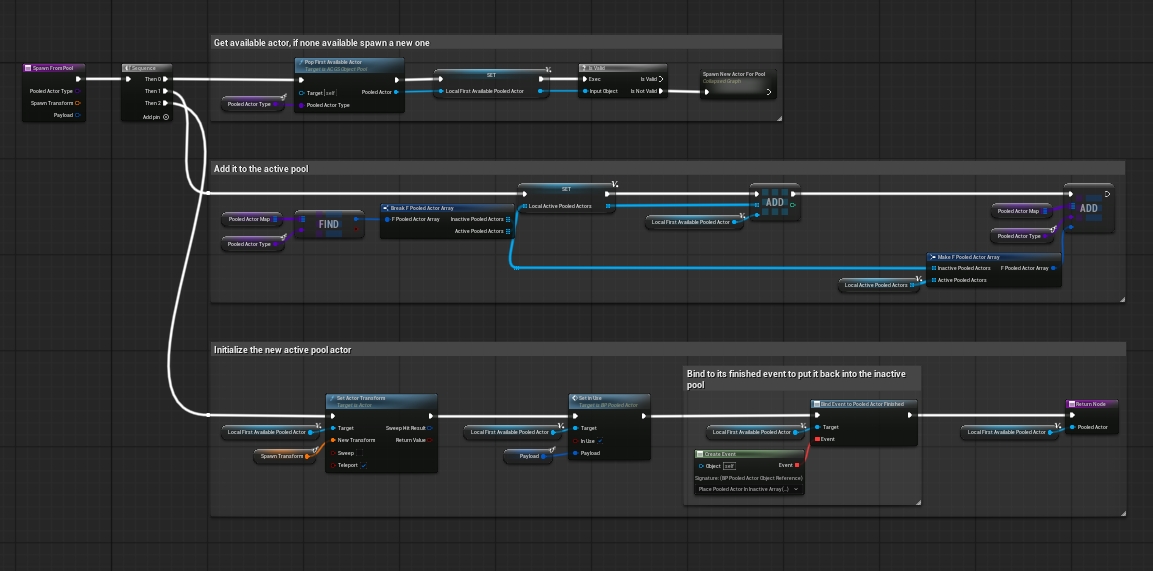Uncheck the Teleport checkbox
This screenshot has width=1153, height=571.
362,465
